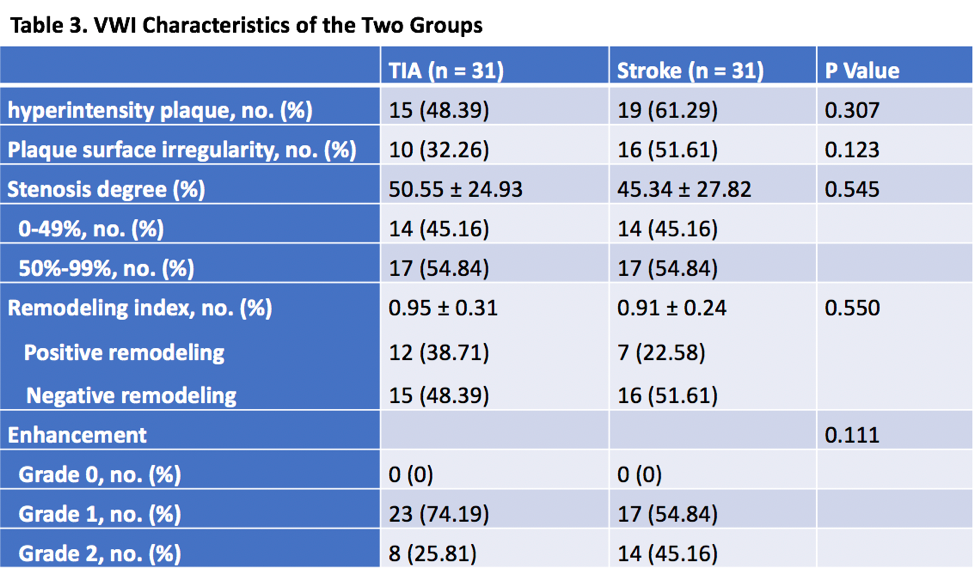Image resolution: width=974 pixels, height=568 pixels.
Task: Select the TIA (n = 31) column header
Action: tap(446, 70)
